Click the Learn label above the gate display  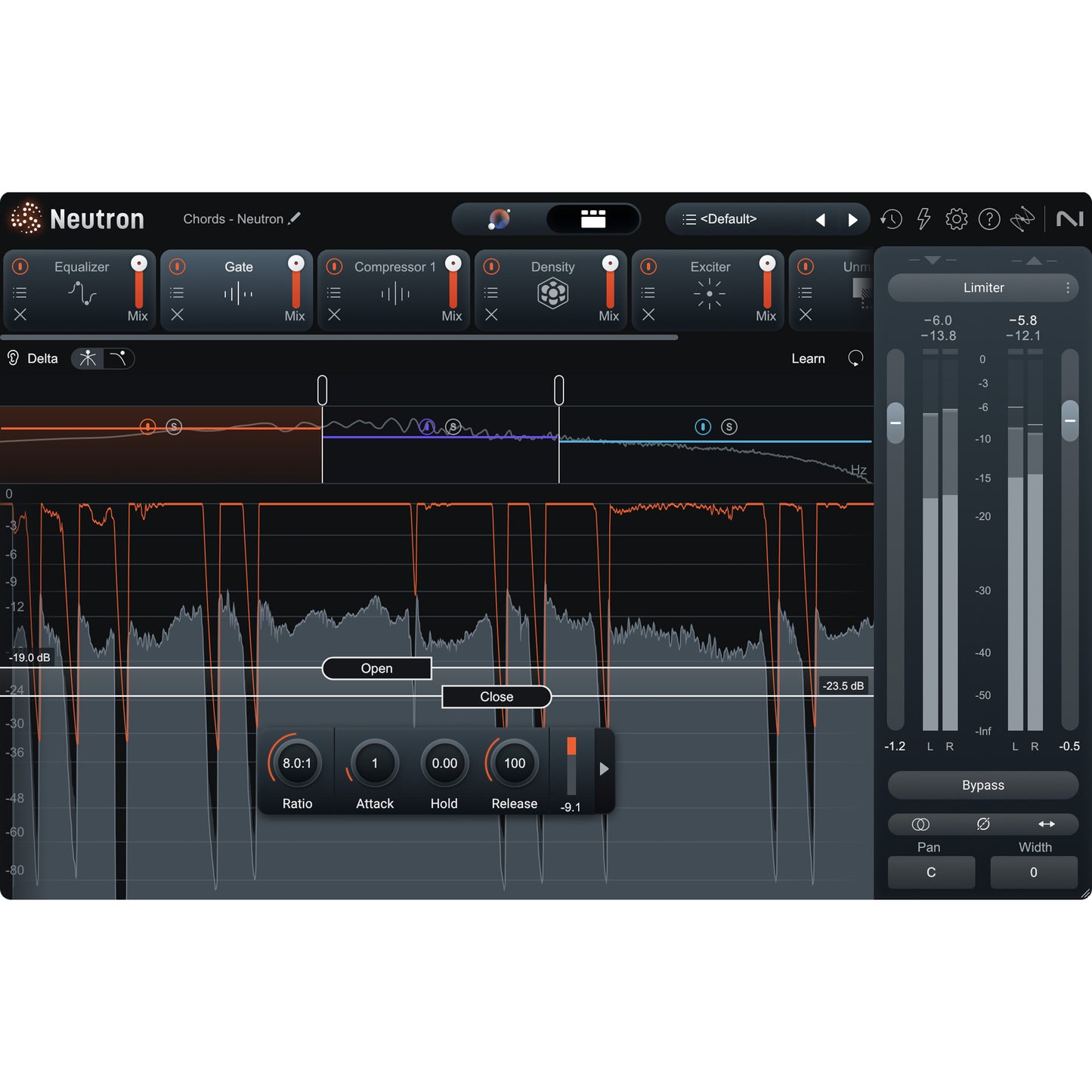(808, 358)
